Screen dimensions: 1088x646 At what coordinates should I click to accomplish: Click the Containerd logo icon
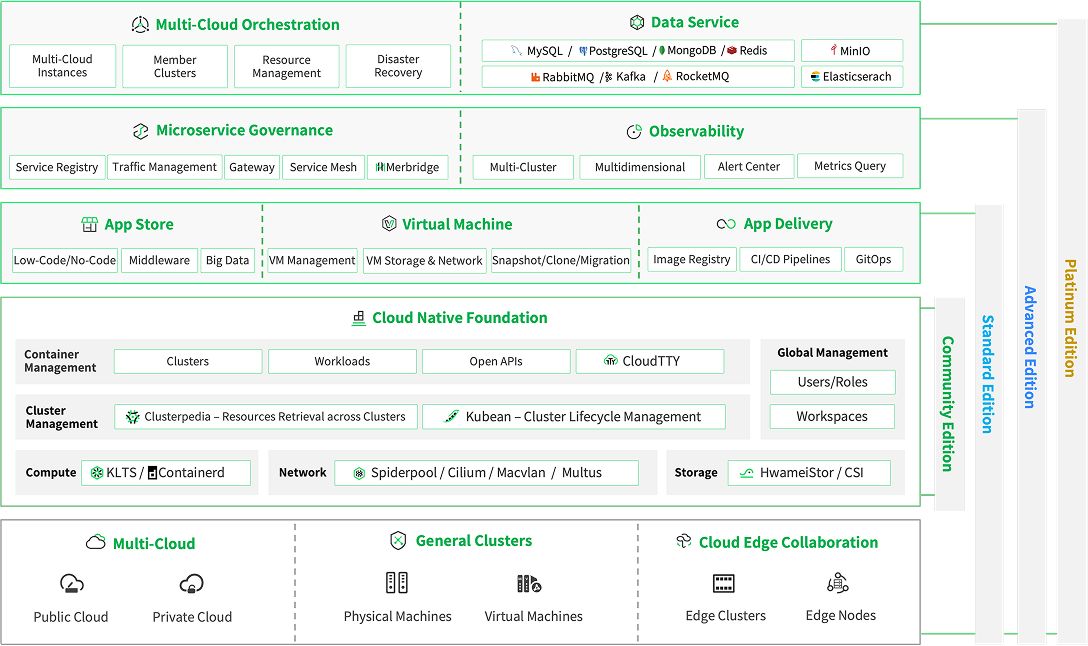click(153, 473)
